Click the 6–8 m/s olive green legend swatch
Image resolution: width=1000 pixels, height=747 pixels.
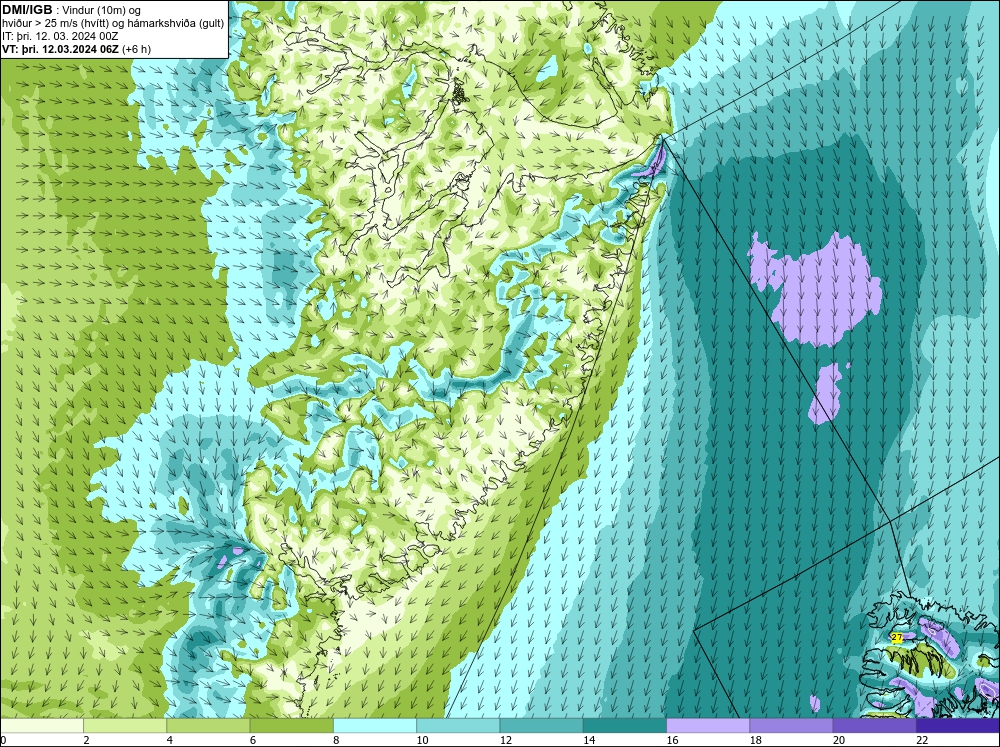coord(291,725)
